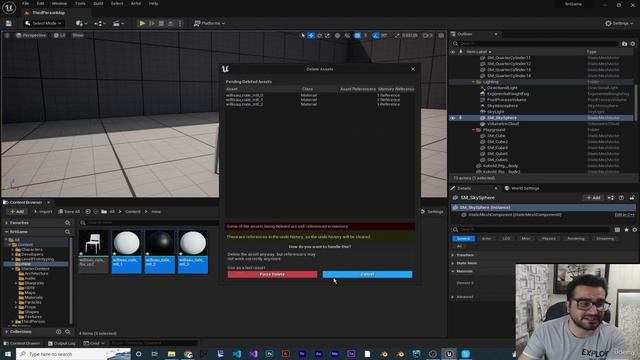This screenshot has width=640, height=360.
Task: Click the Details favorites star icon
Action: click(x=626, y=230)
